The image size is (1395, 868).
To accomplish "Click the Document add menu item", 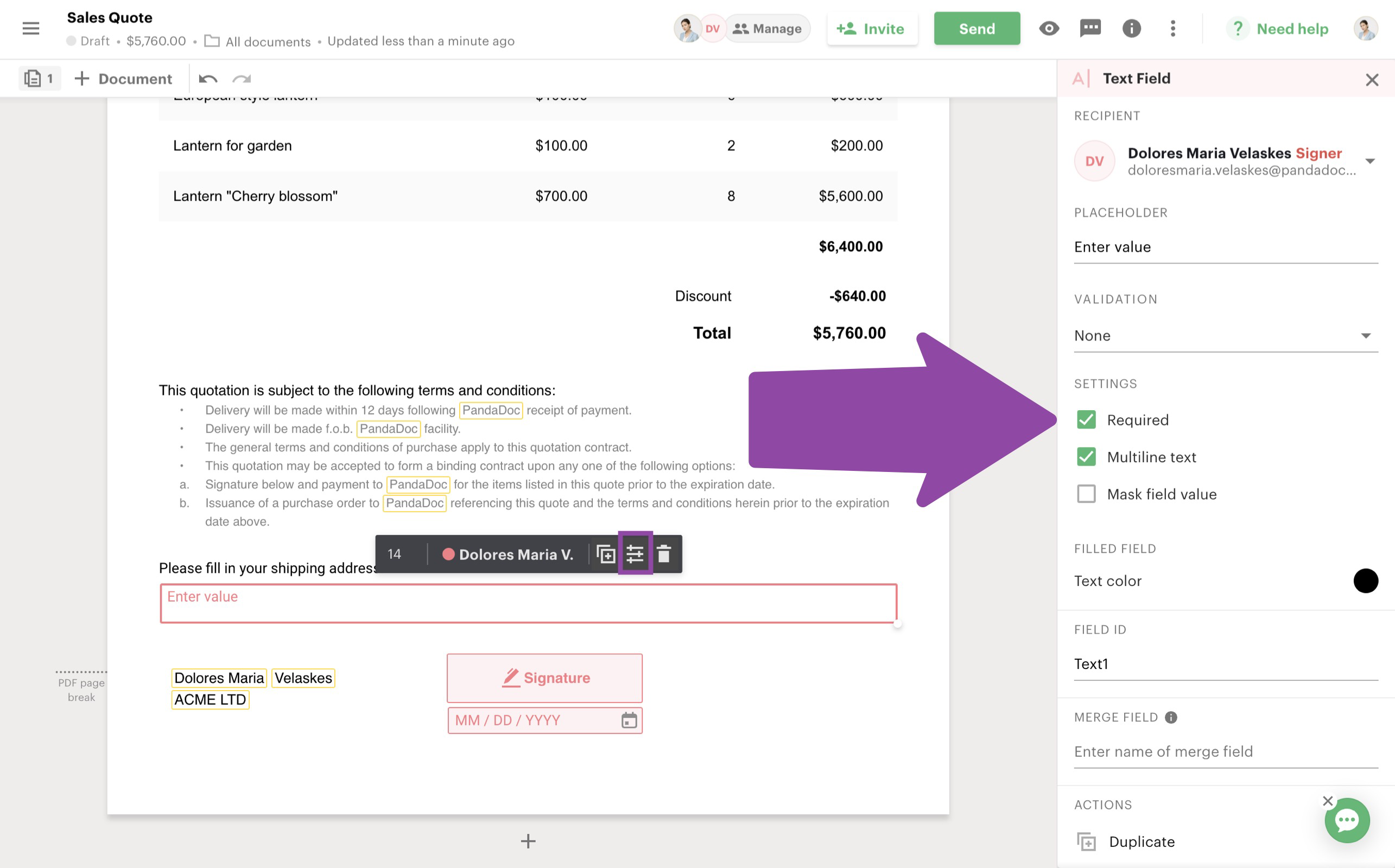I will click(123, 79).
